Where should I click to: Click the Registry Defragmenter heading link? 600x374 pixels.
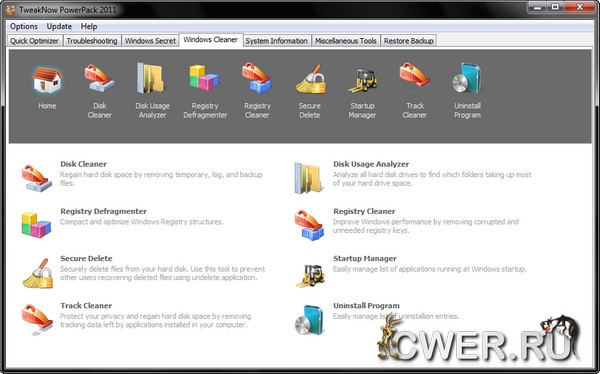(x=103, y=211)
